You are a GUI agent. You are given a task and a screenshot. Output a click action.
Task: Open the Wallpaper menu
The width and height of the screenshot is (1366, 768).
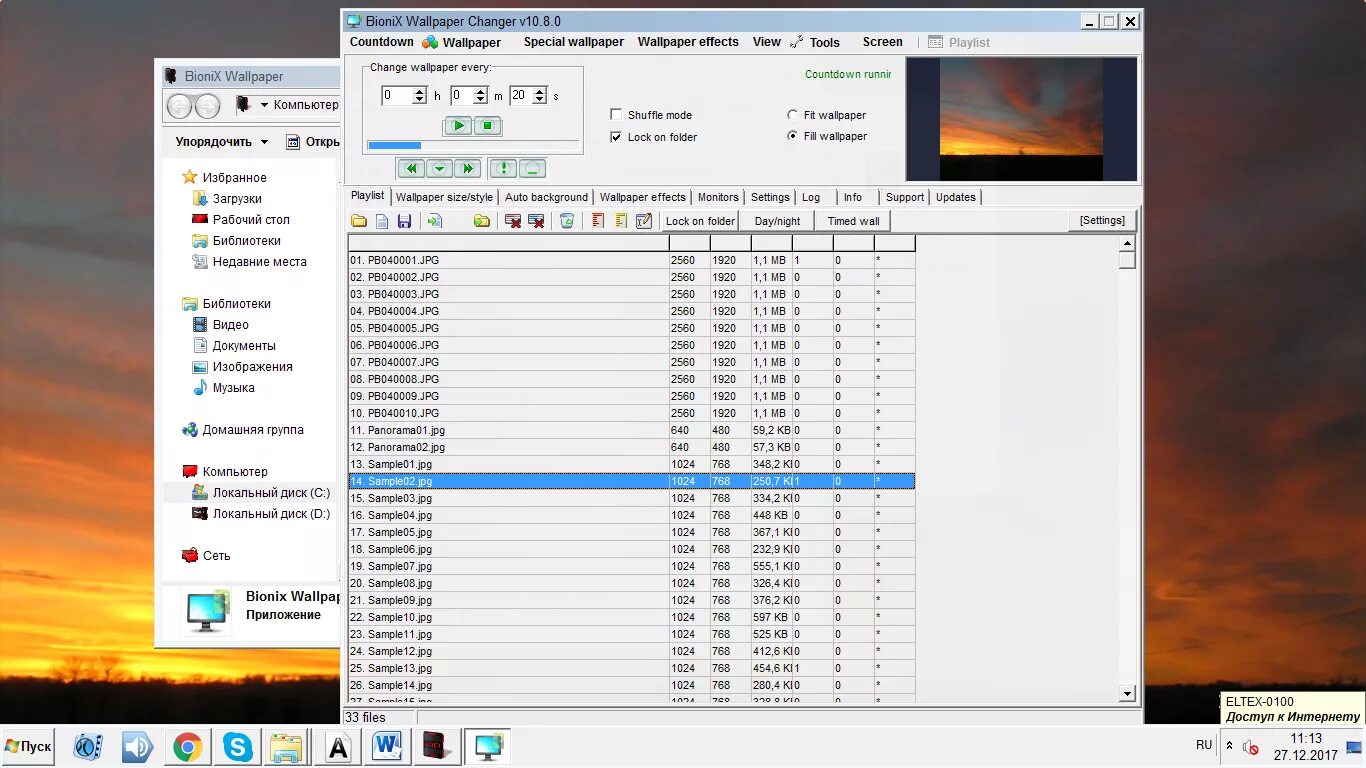coord(460,42)
